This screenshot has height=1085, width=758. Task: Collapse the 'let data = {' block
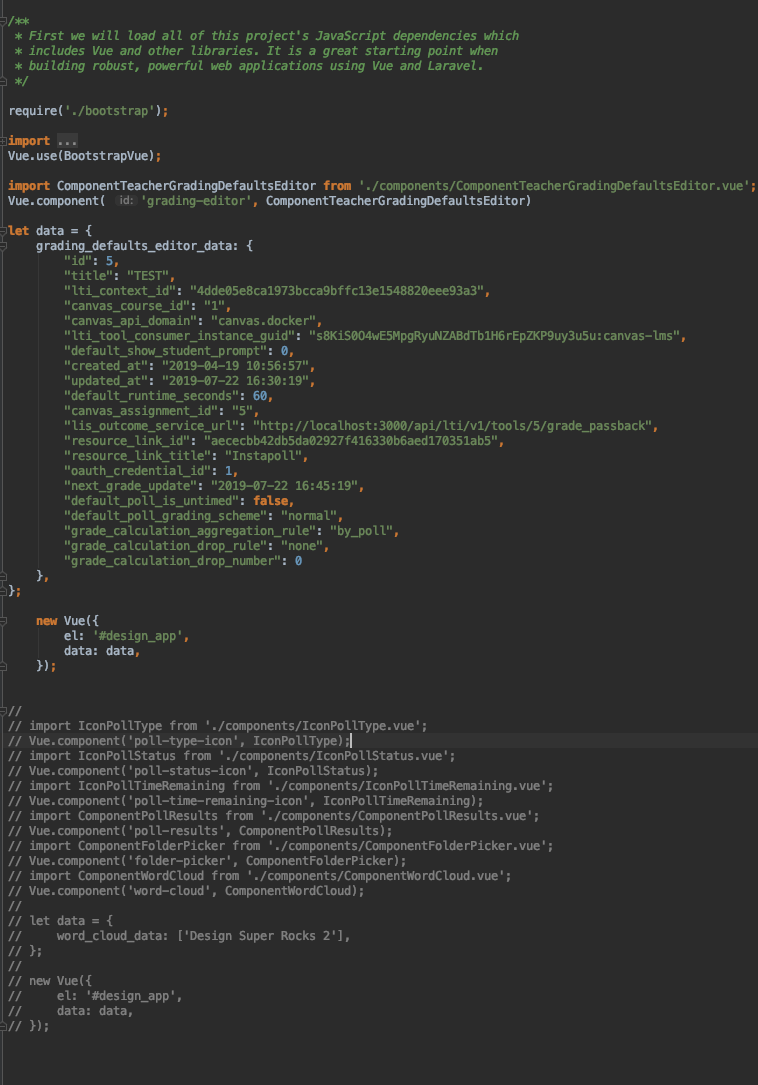[x=3, y=231]
